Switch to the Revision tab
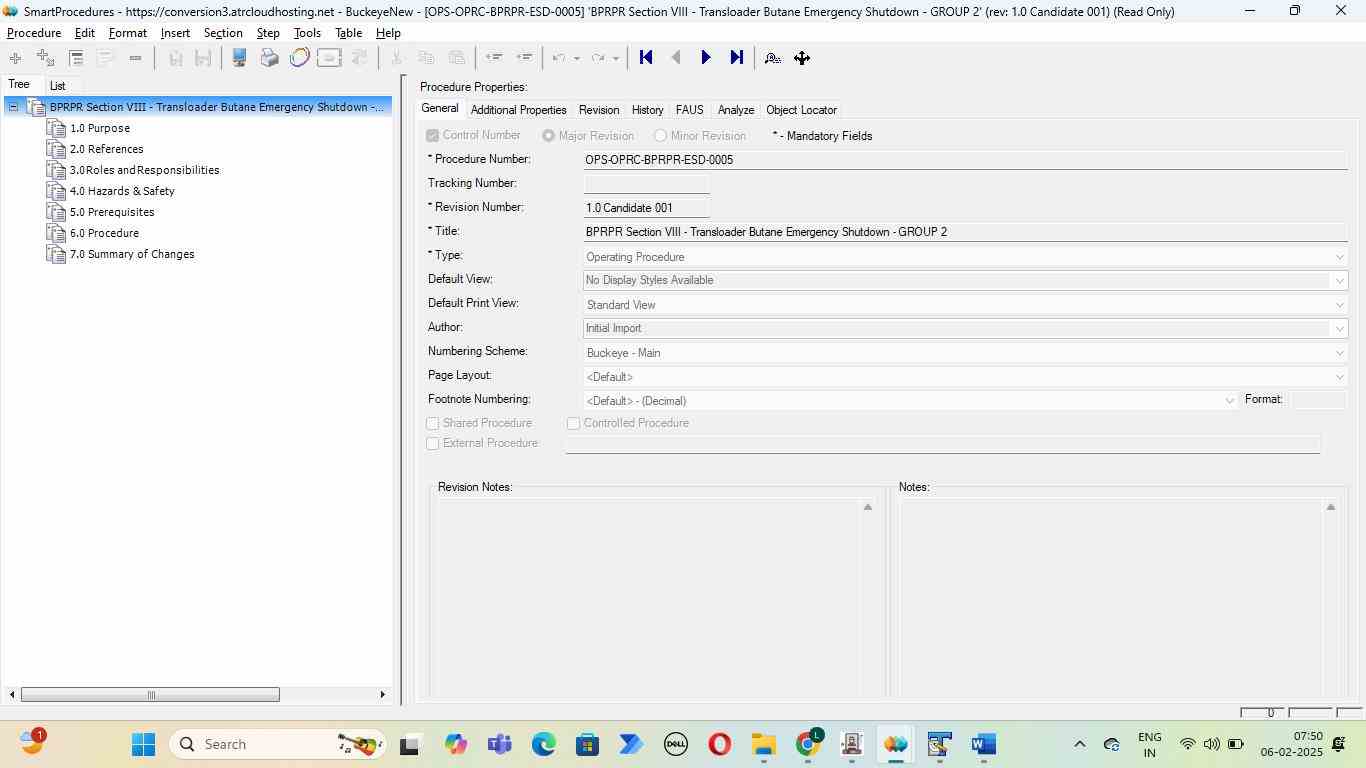This screenshot has height=768, width=1366. tap(599, 110)
